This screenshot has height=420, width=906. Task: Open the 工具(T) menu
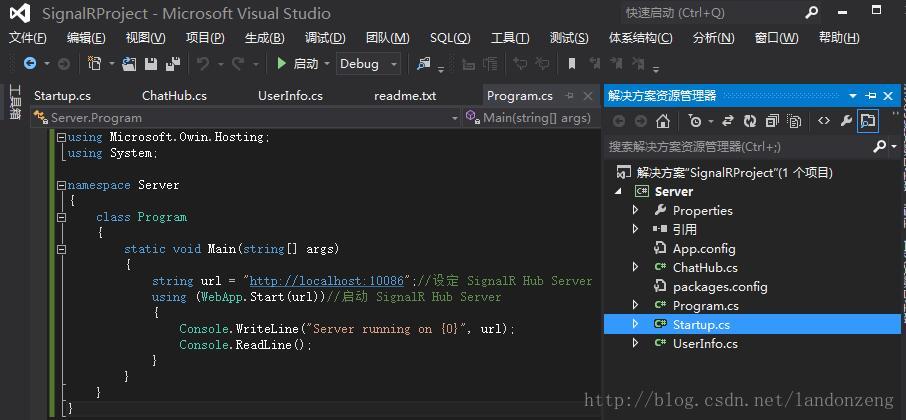tap(510, 38)
